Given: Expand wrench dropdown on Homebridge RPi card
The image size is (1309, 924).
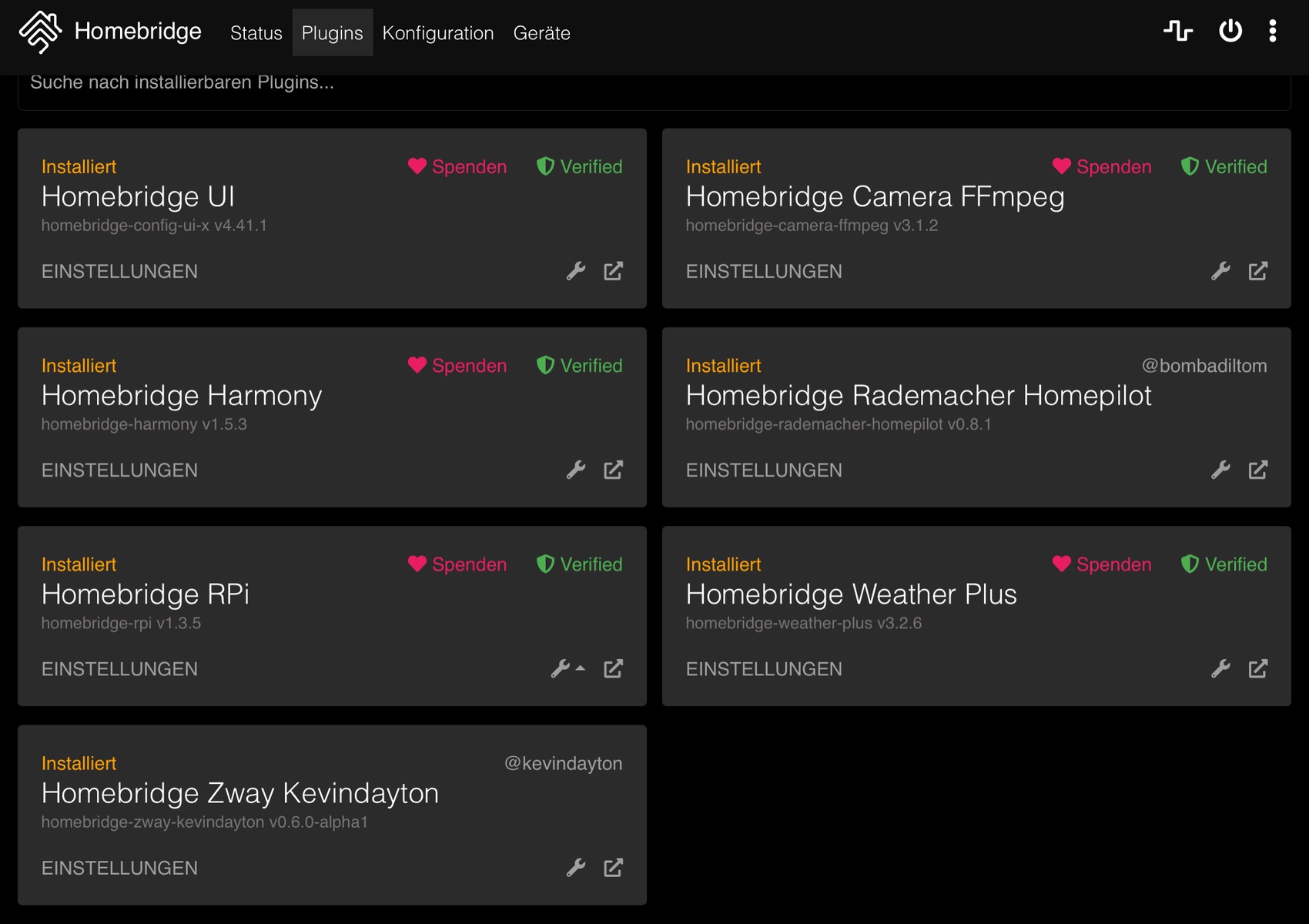Looking at the screenshot, I should (567, 668).
